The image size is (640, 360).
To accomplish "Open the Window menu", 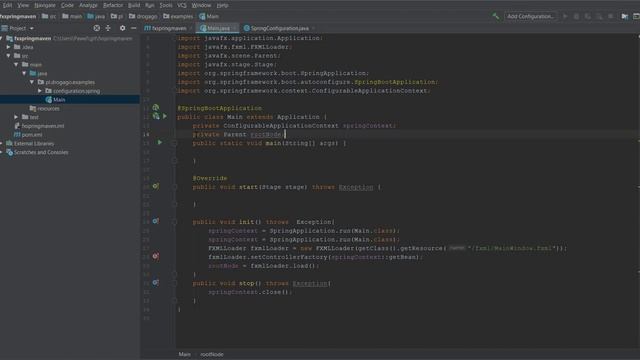I will click(201, 5).
